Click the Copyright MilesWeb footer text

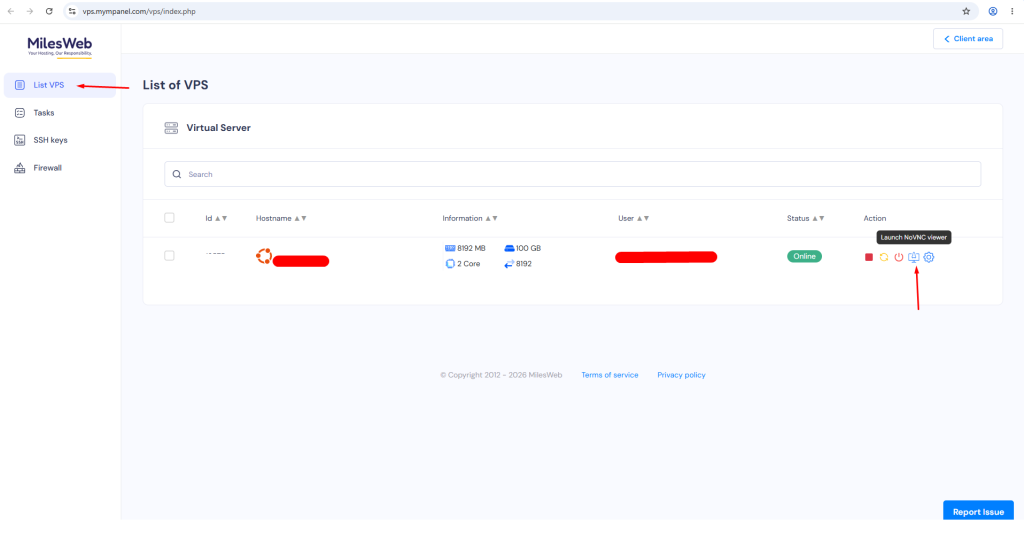[501, 375]
